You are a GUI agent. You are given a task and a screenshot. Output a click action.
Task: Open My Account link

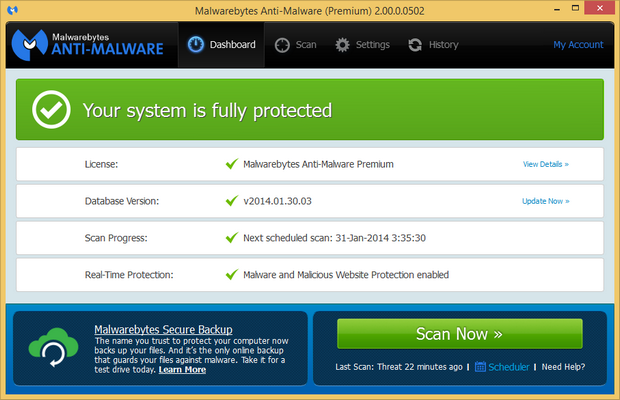[x=578, y=45]
